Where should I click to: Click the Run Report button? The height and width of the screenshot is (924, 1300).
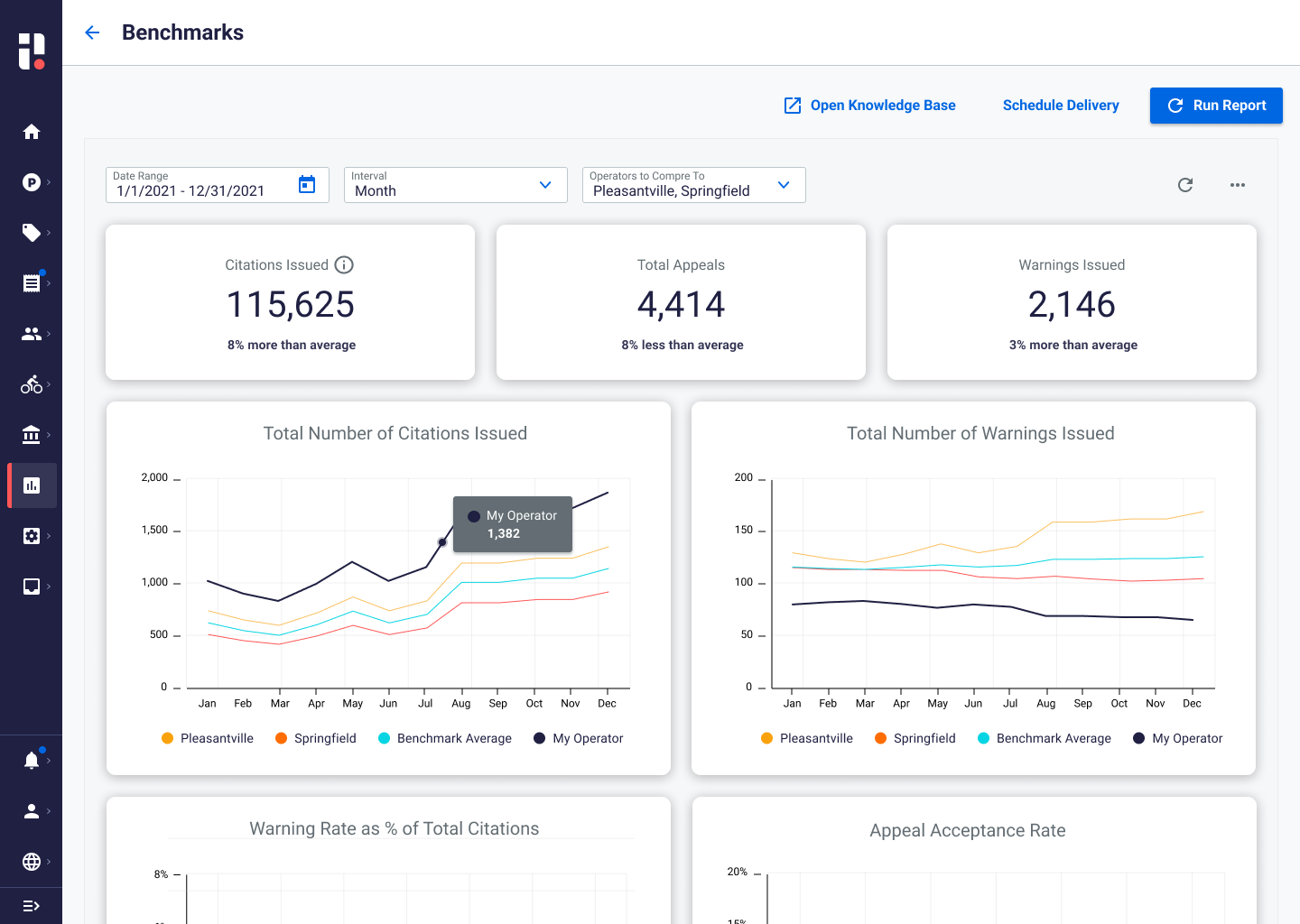click(1216, 106)
